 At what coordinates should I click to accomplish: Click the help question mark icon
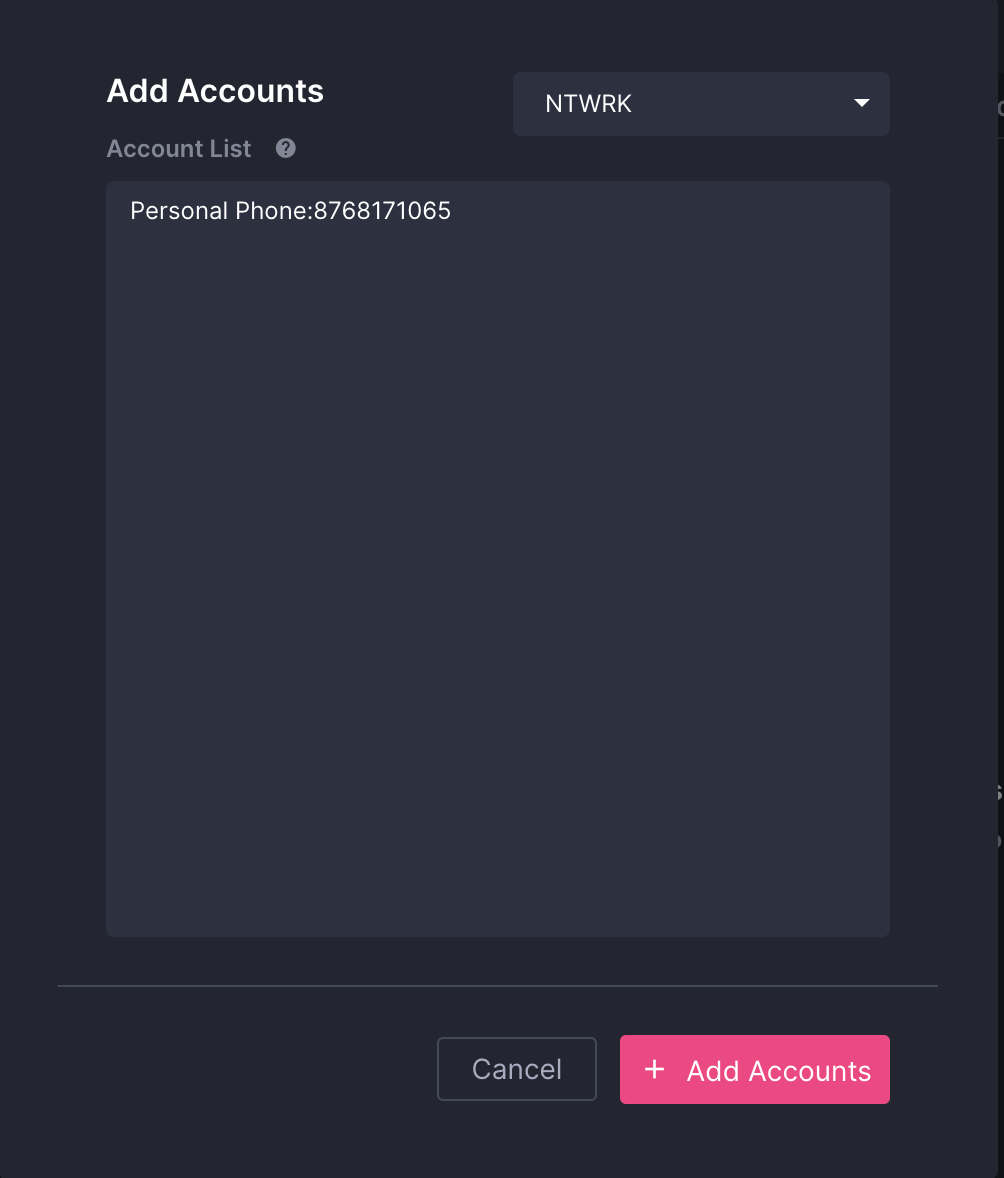[x=286, y=149]
